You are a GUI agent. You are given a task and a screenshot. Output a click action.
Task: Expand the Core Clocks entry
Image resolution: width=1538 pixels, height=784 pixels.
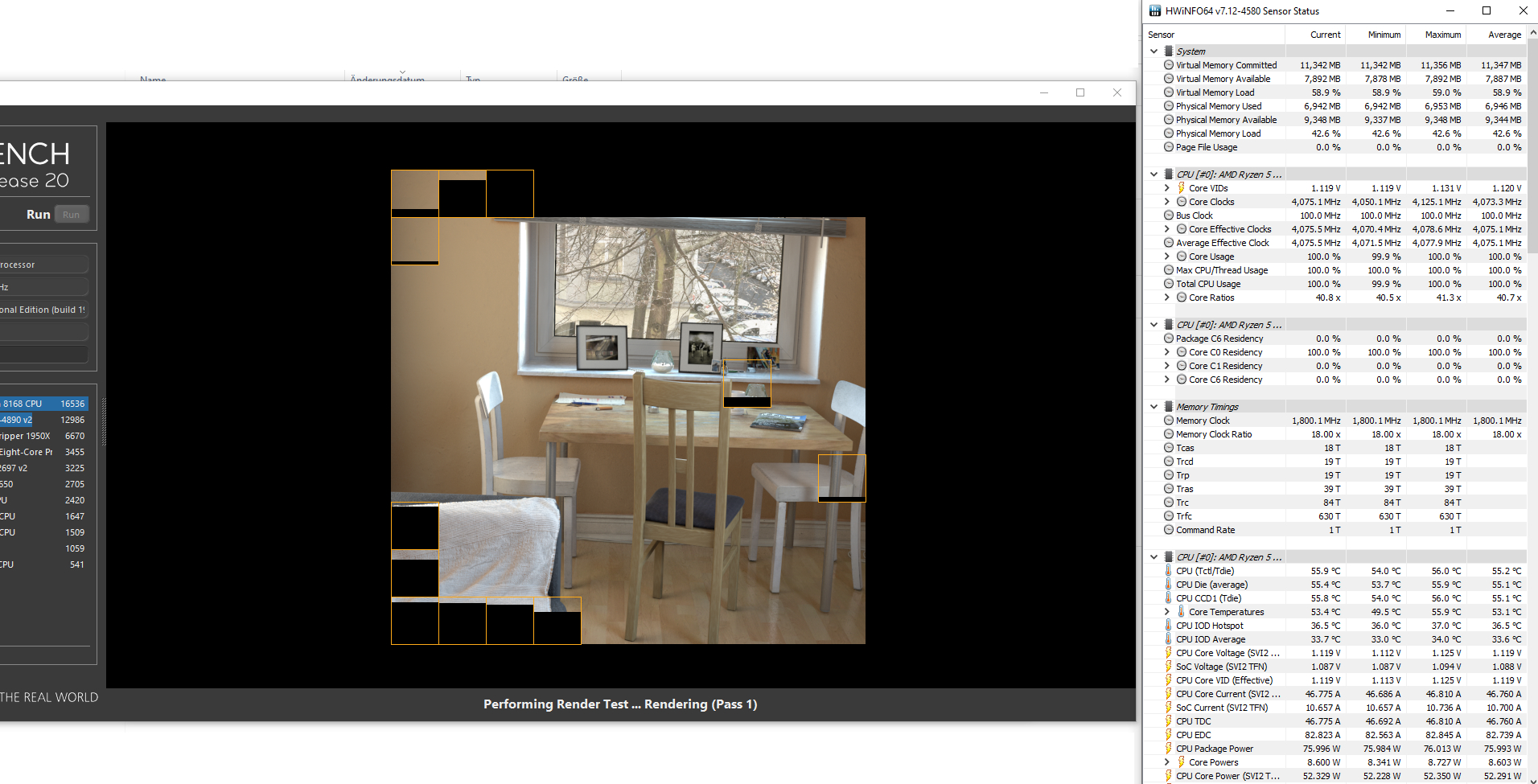click(x=1166, y=202)
